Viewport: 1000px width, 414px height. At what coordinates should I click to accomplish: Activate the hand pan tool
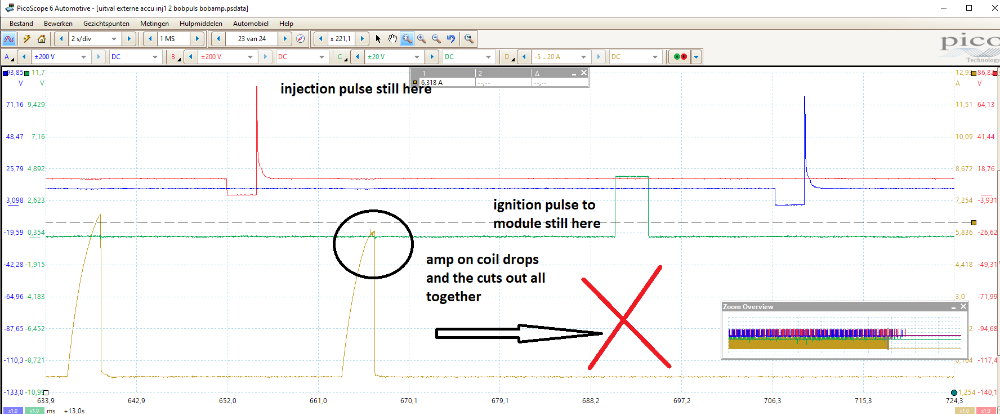pos(392,38)
